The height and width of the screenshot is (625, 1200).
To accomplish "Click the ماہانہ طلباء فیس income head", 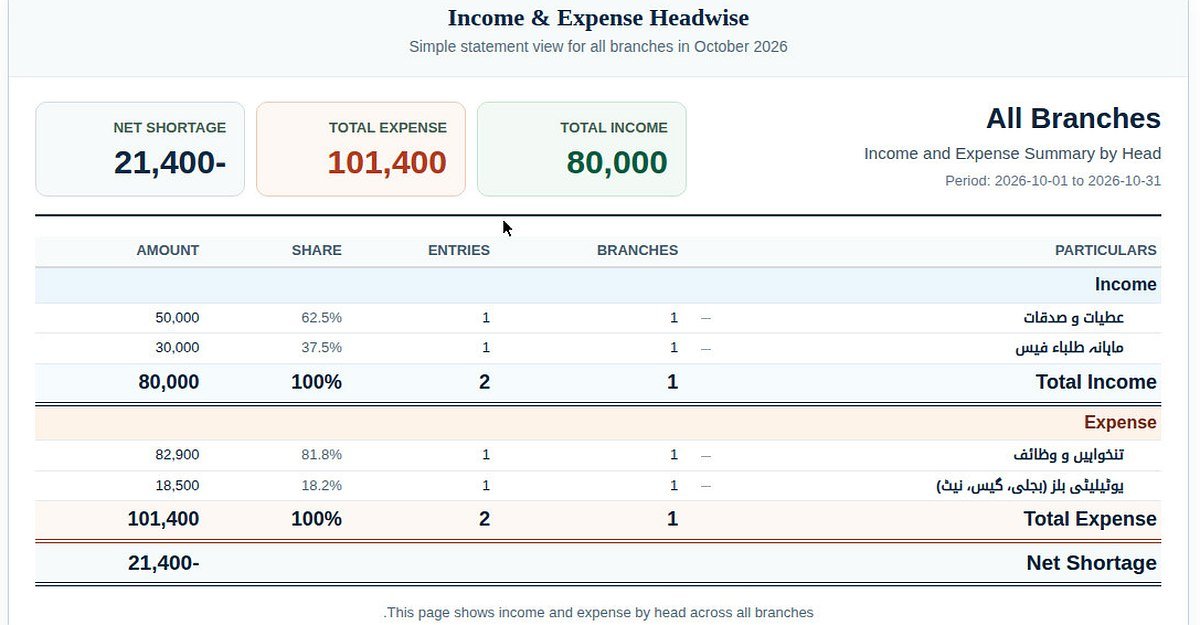I will pyautogui.click(x=1070, y=348).
